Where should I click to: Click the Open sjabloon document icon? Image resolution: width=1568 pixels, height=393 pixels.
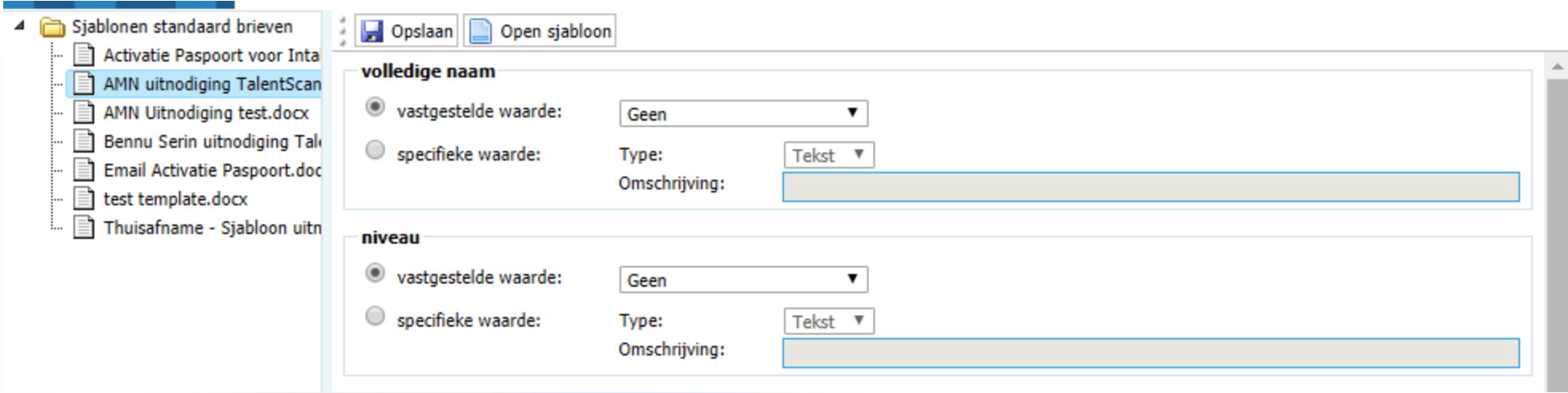[x=480, y=31]
